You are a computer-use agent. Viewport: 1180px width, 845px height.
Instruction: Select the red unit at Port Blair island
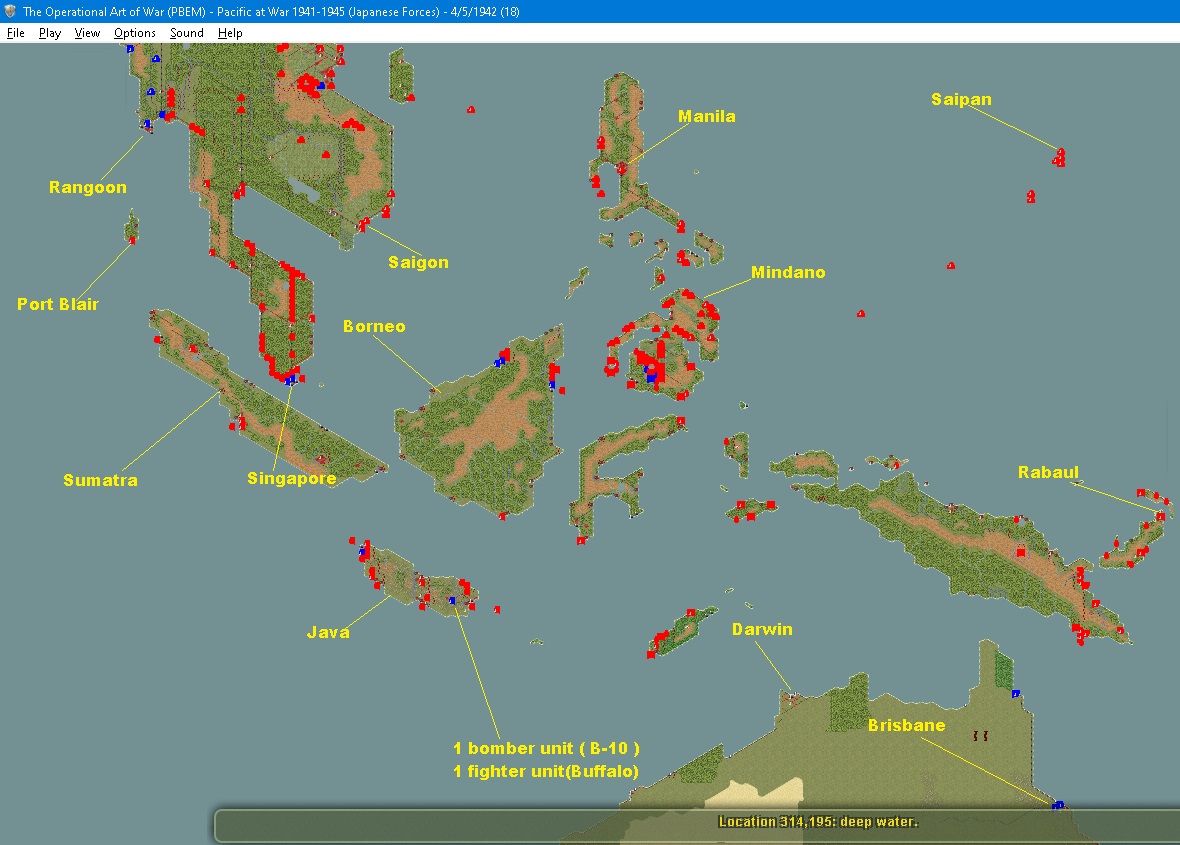[x=132, y=241]
